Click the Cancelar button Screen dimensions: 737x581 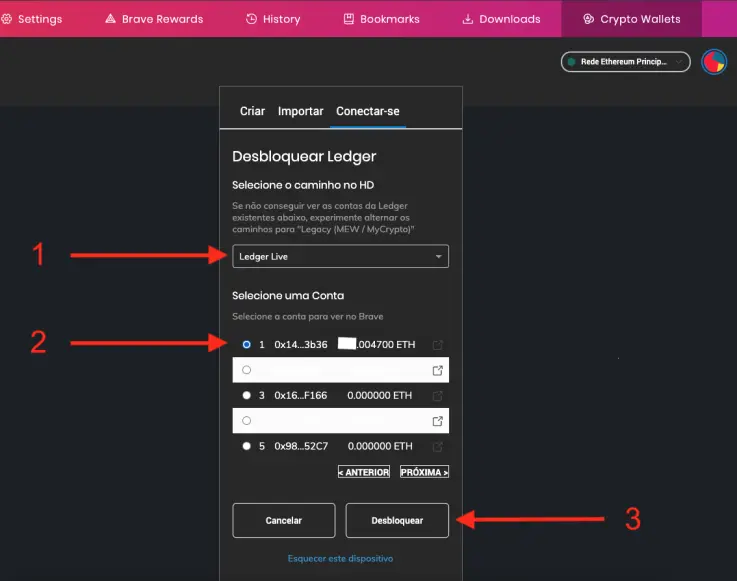click(284, 520)
